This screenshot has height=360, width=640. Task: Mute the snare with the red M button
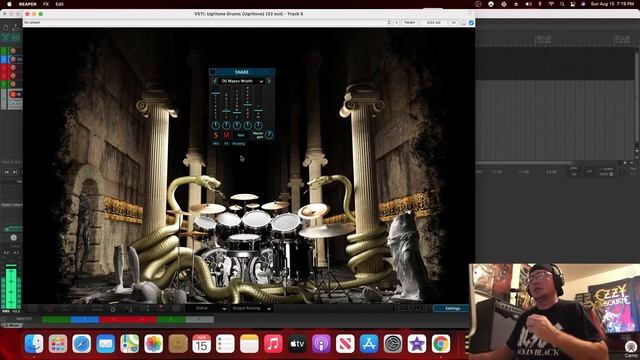coord(226,135)
